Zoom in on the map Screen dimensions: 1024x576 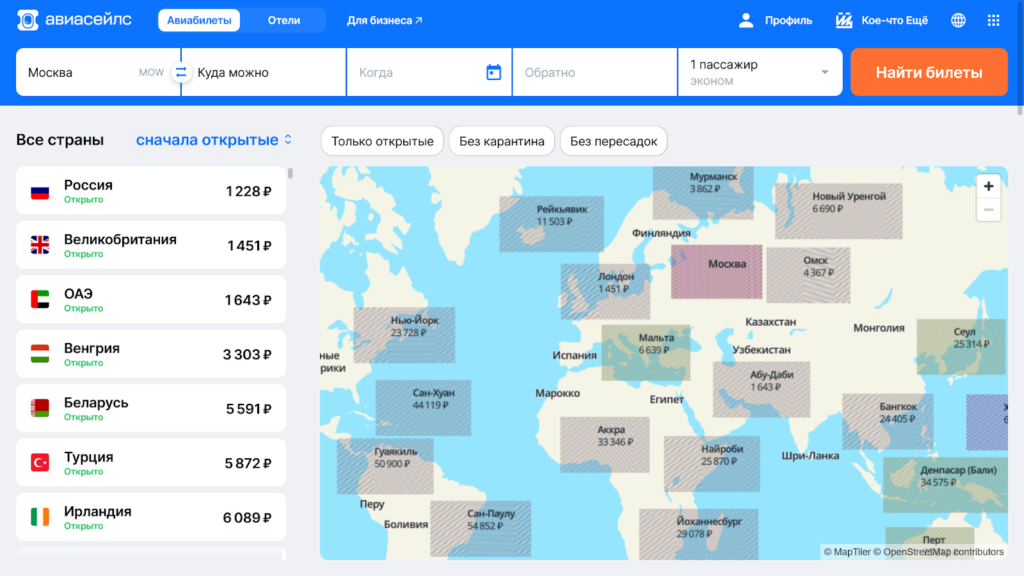coord(988,186)
